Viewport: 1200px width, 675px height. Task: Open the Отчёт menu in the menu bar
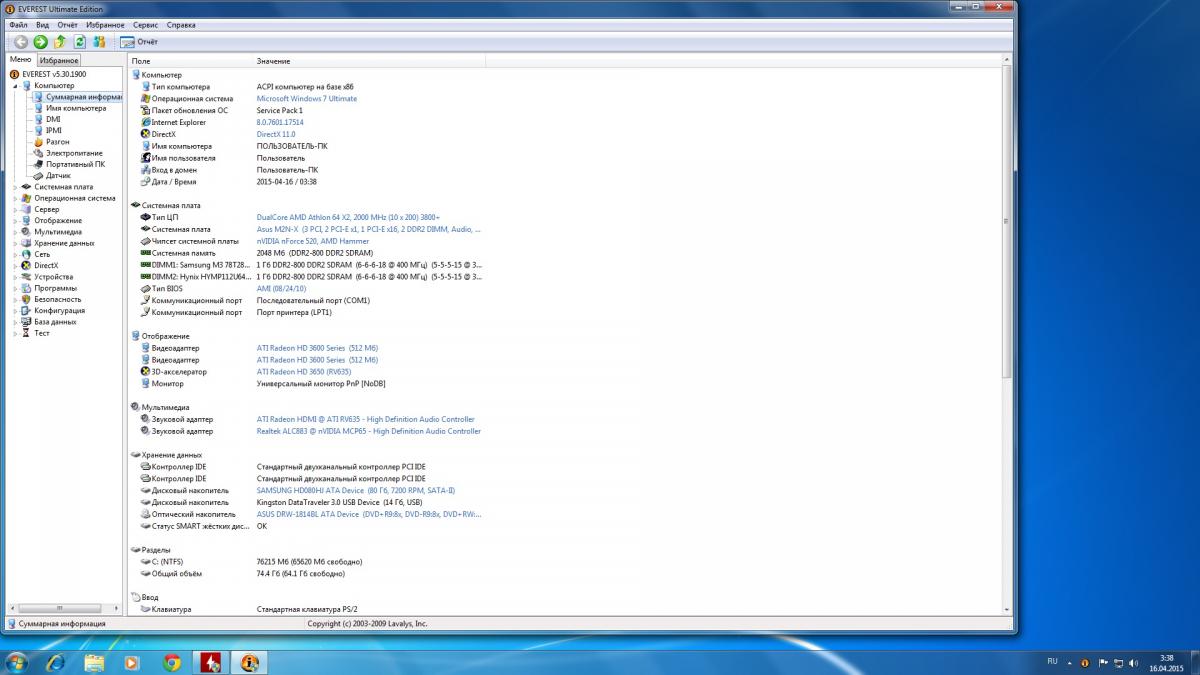coord(68,24)
